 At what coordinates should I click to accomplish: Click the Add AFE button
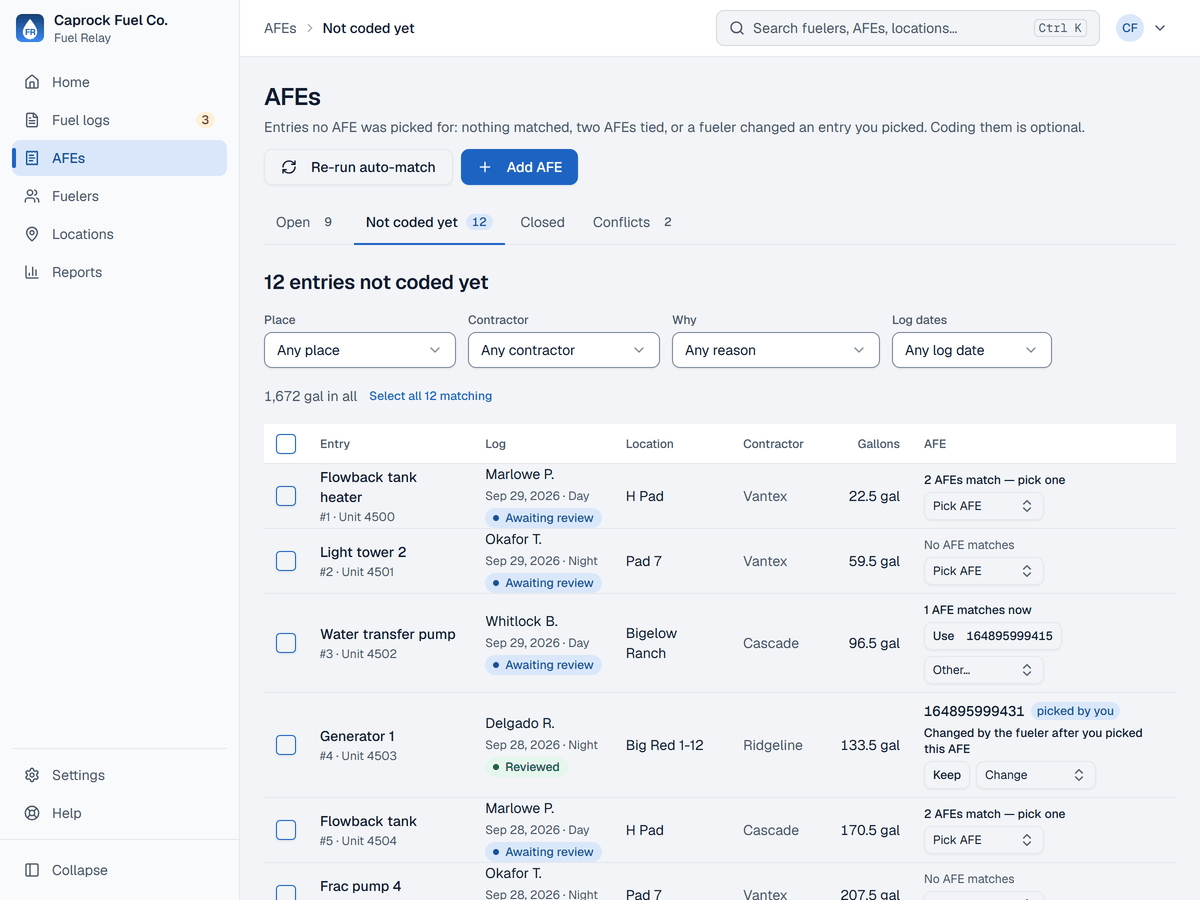[x=519, y=167]
